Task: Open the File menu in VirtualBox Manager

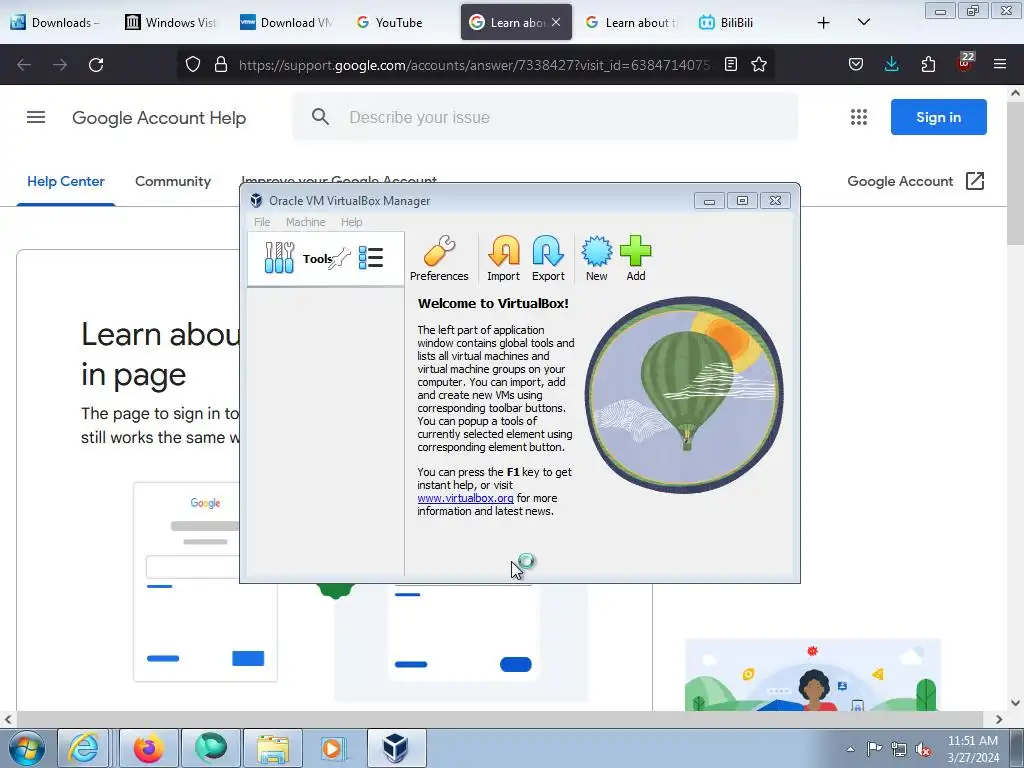Action: point(262,222)
